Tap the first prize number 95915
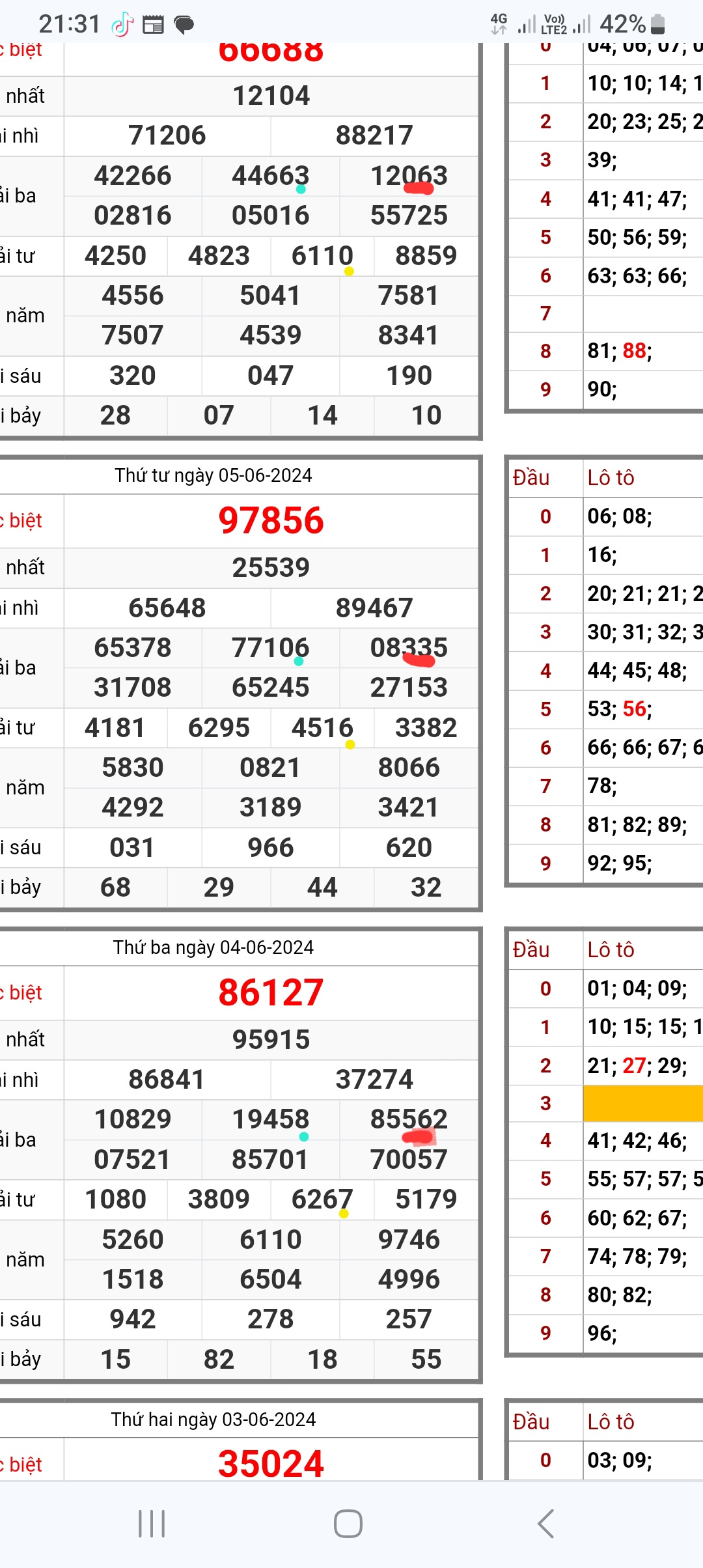This screenshot has width=703, height=1568. click(271, 1040)
